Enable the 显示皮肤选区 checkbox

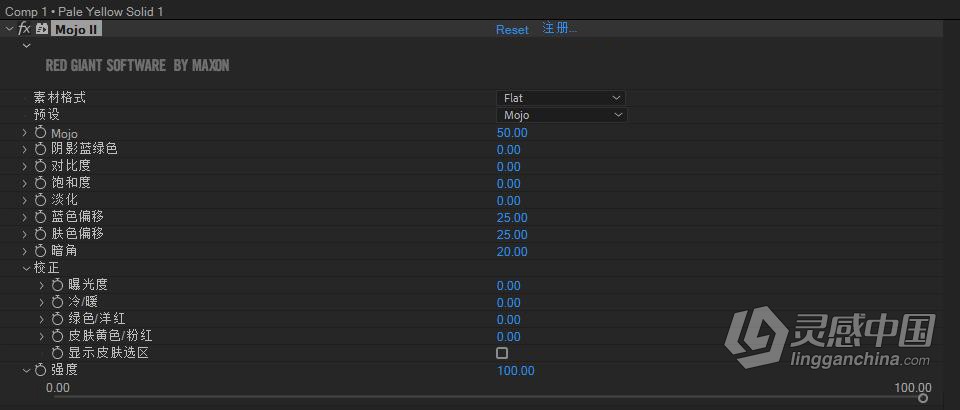coord(502,353)
